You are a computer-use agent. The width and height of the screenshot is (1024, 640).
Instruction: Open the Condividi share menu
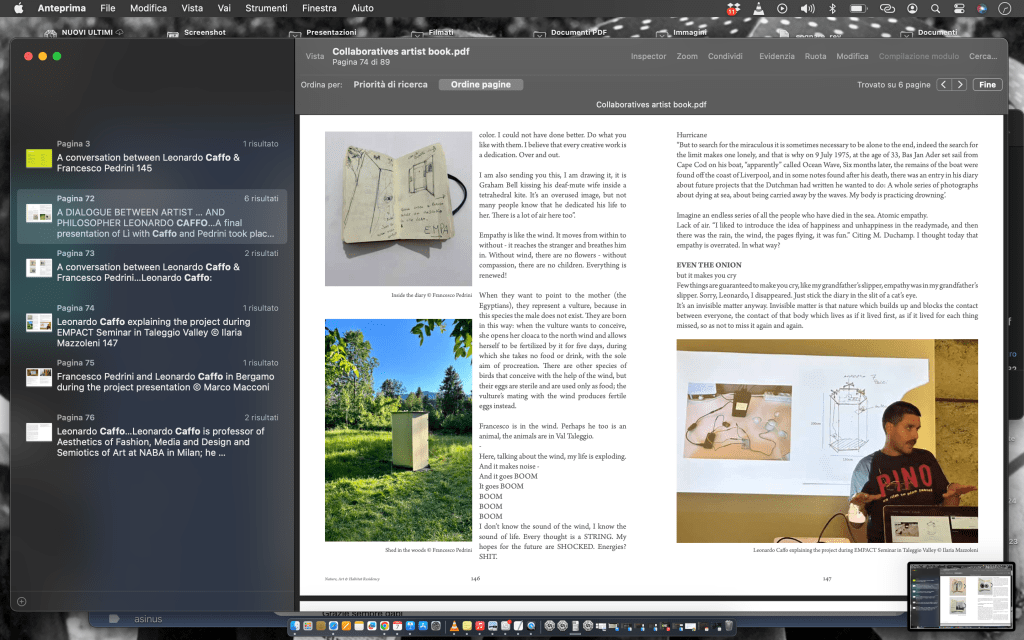[725, 56]
